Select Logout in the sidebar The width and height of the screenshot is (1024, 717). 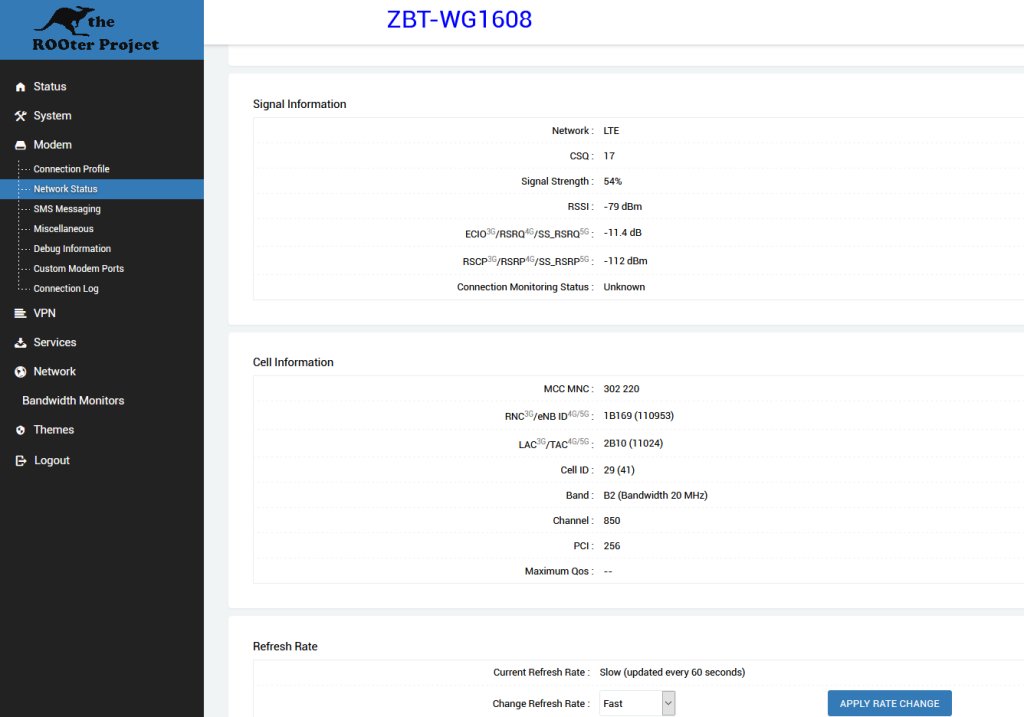52,460
